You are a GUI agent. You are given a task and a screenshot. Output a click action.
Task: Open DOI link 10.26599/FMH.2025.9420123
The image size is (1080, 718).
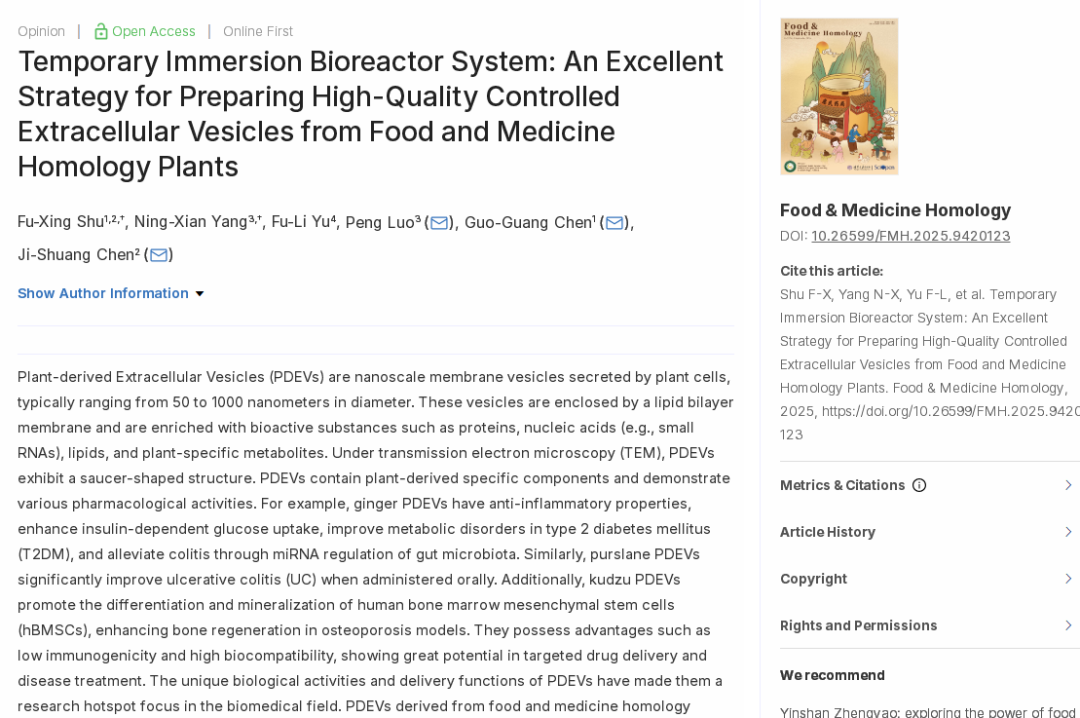pyautogui.click(x=911, y=236)
